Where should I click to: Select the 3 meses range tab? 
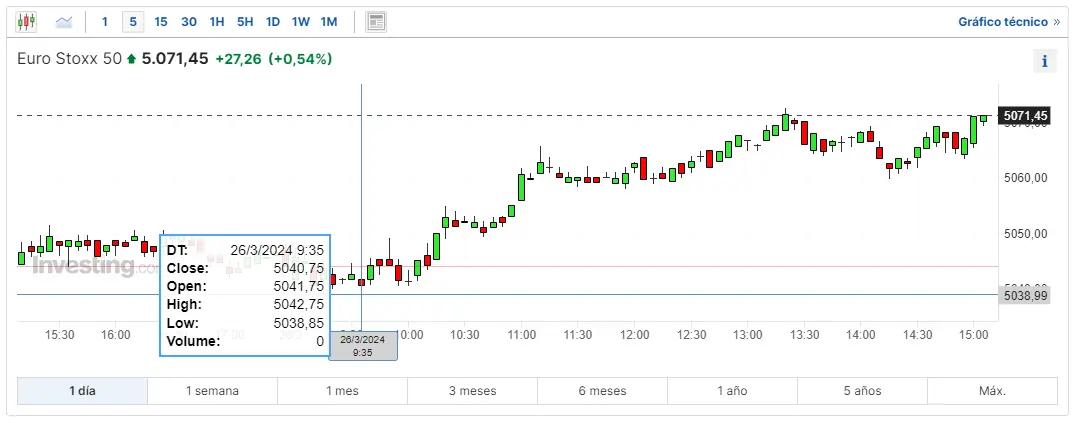click(472, 391)
